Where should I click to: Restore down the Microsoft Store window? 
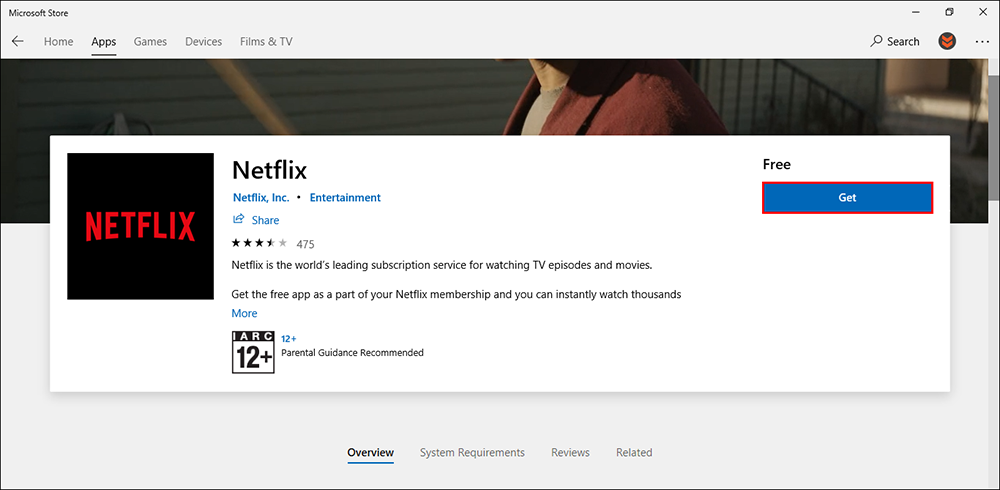[949, 12]
